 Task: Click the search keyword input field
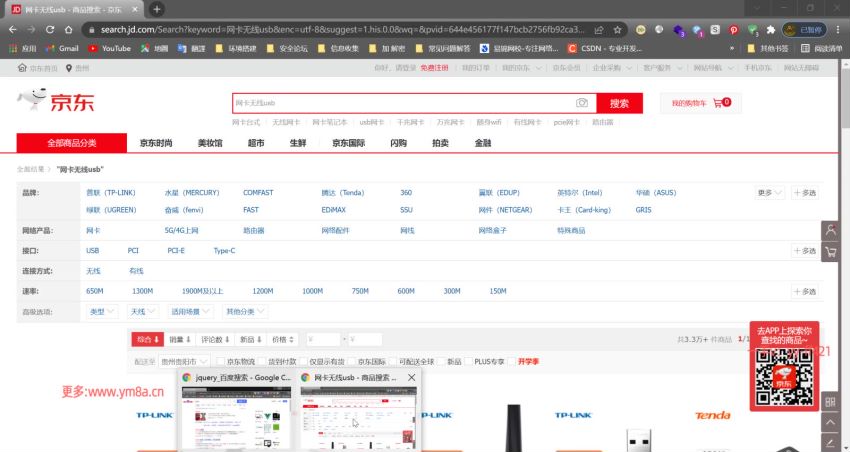pos(400,103)
